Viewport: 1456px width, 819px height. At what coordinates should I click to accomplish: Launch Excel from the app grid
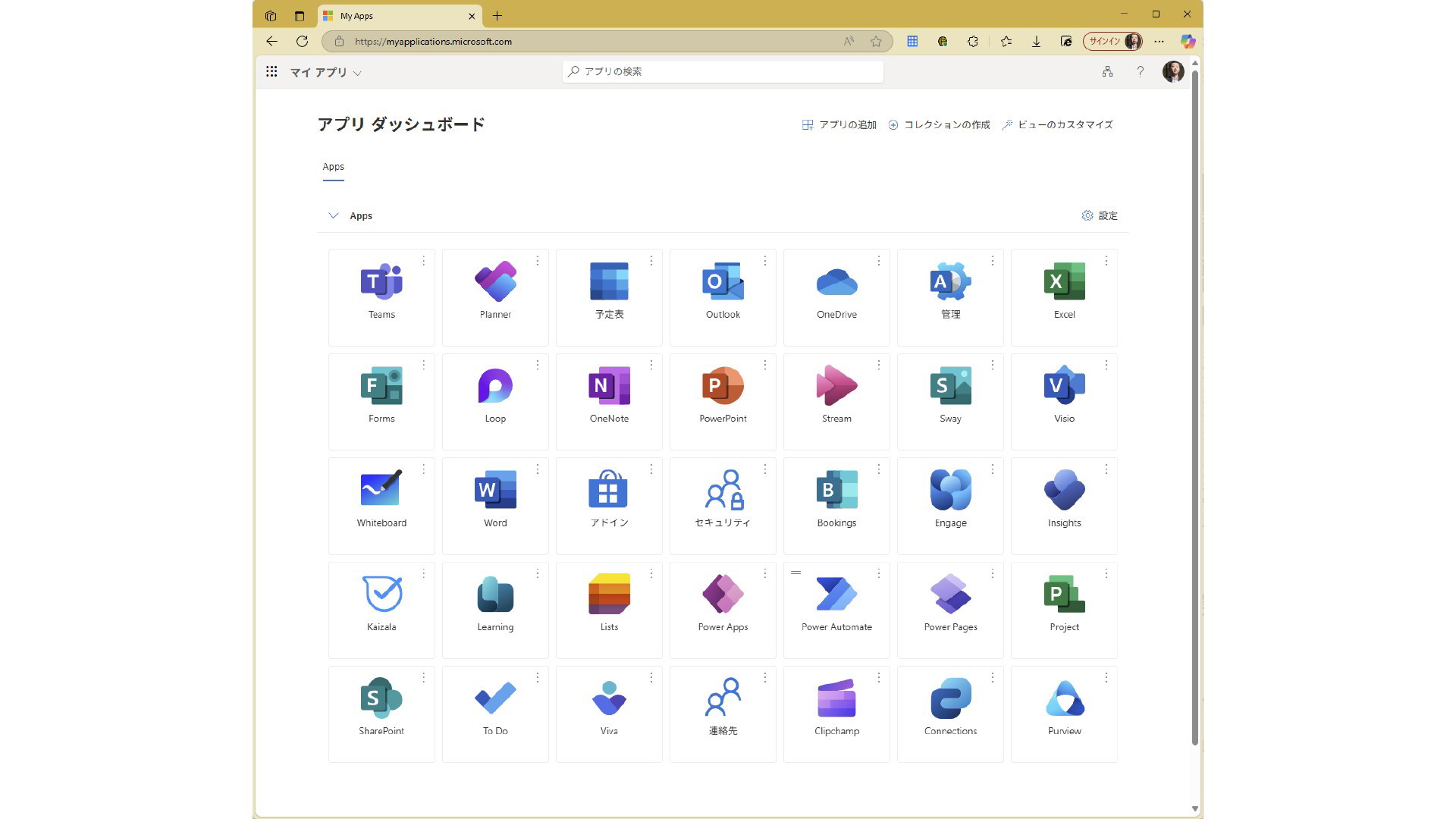pos(1064,297)
